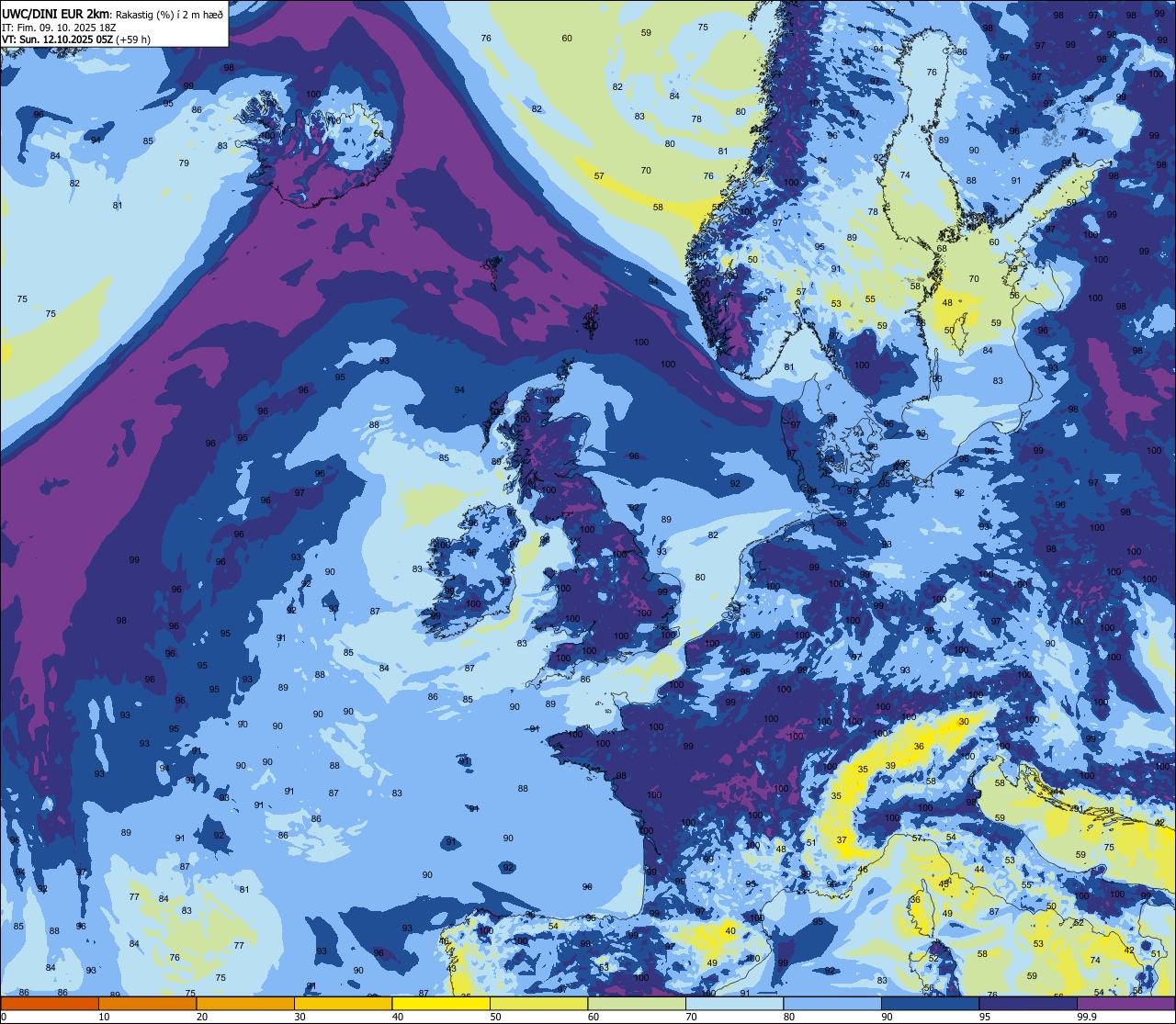Click the '60' tick label on the color legend
This screenshot has width=1176, height=1024.
[593, 1017]
